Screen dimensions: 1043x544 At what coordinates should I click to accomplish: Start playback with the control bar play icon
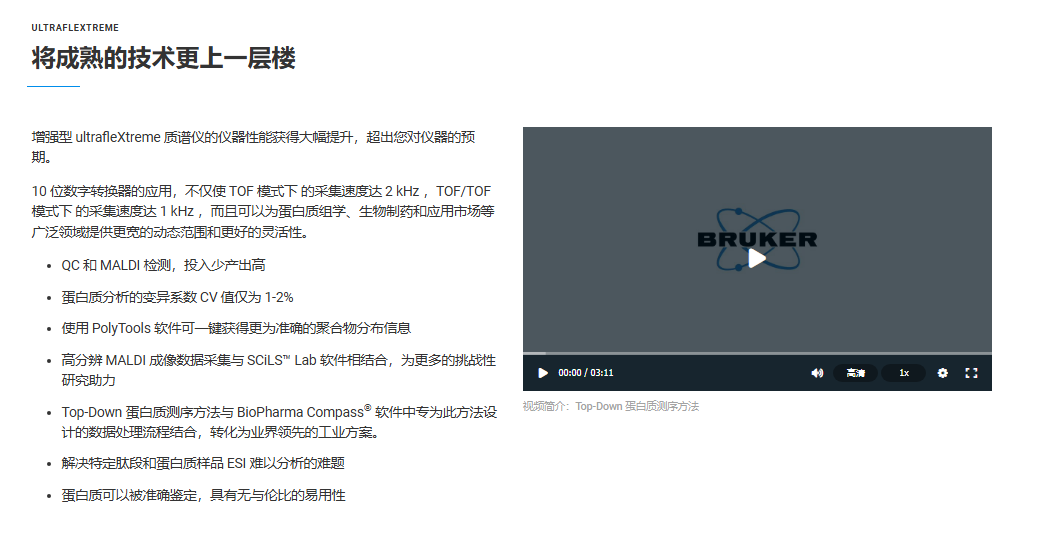click(x=543, y=373)
